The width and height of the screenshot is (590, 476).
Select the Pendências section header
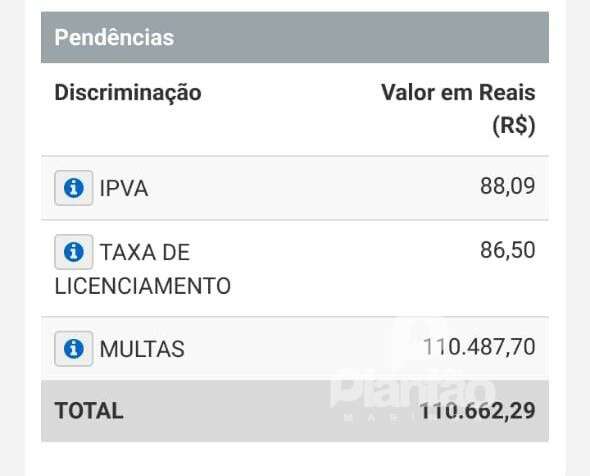[x=295, y=37]
